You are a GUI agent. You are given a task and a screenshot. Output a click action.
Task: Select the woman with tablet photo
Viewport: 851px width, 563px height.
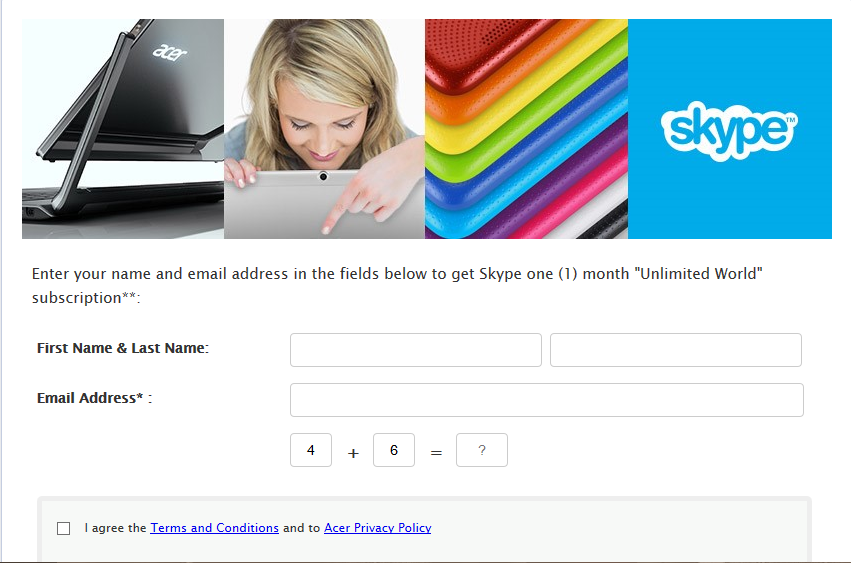[x=325, y=129]
